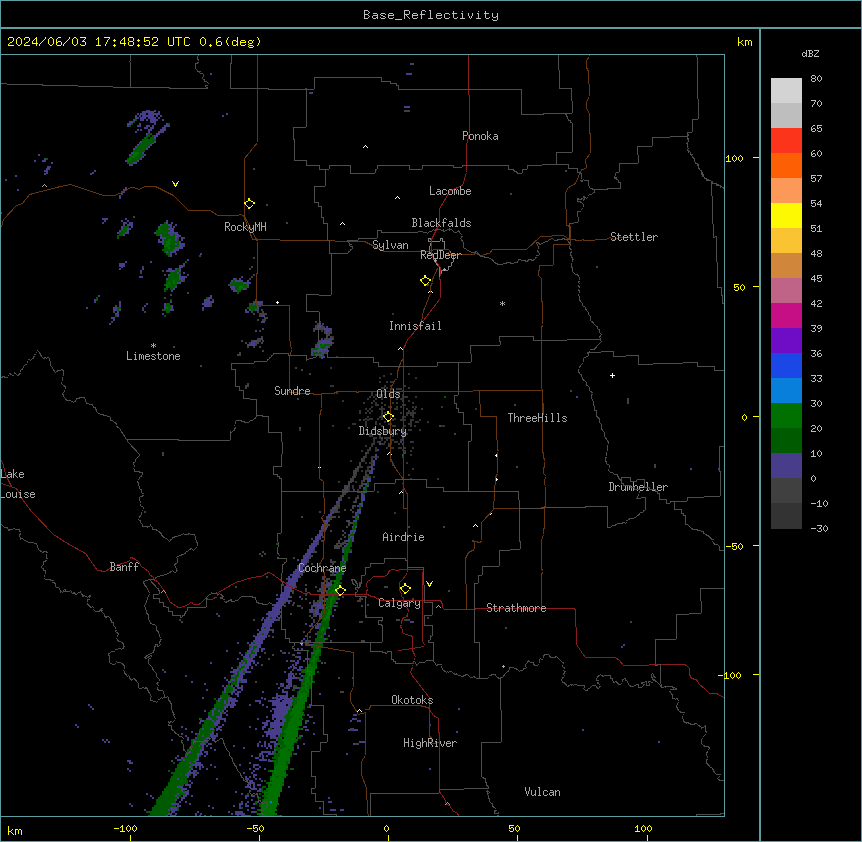The height and width of the screenshot is (842, 862).
Task: Pick the bright yellow 51–54 dBZ swatch
Action: (786, 216)
